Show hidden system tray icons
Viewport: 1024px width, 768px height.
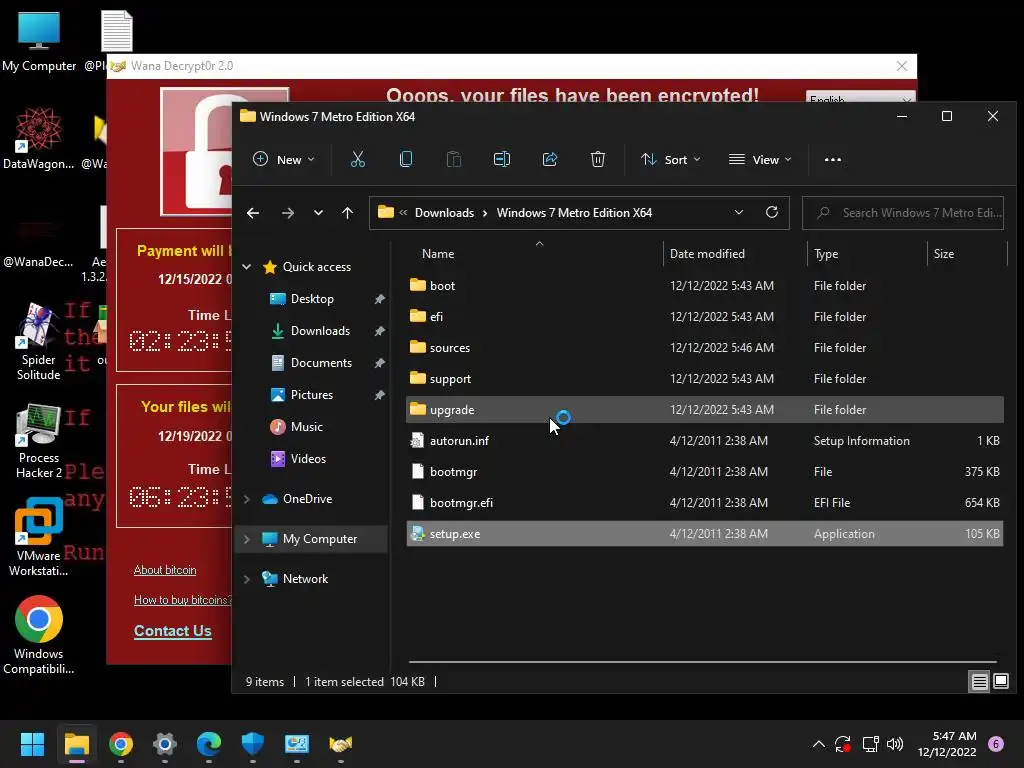(818, 744)
